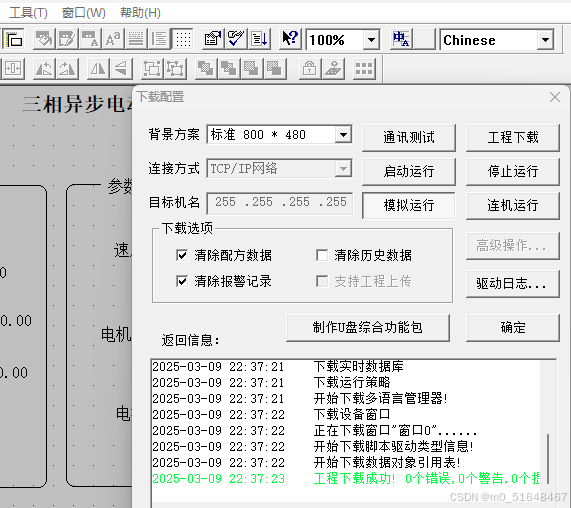The height and width of the screenshot is (508, 571).
Task: Open the Chinese language dropdown
Action: click(545, 40)
